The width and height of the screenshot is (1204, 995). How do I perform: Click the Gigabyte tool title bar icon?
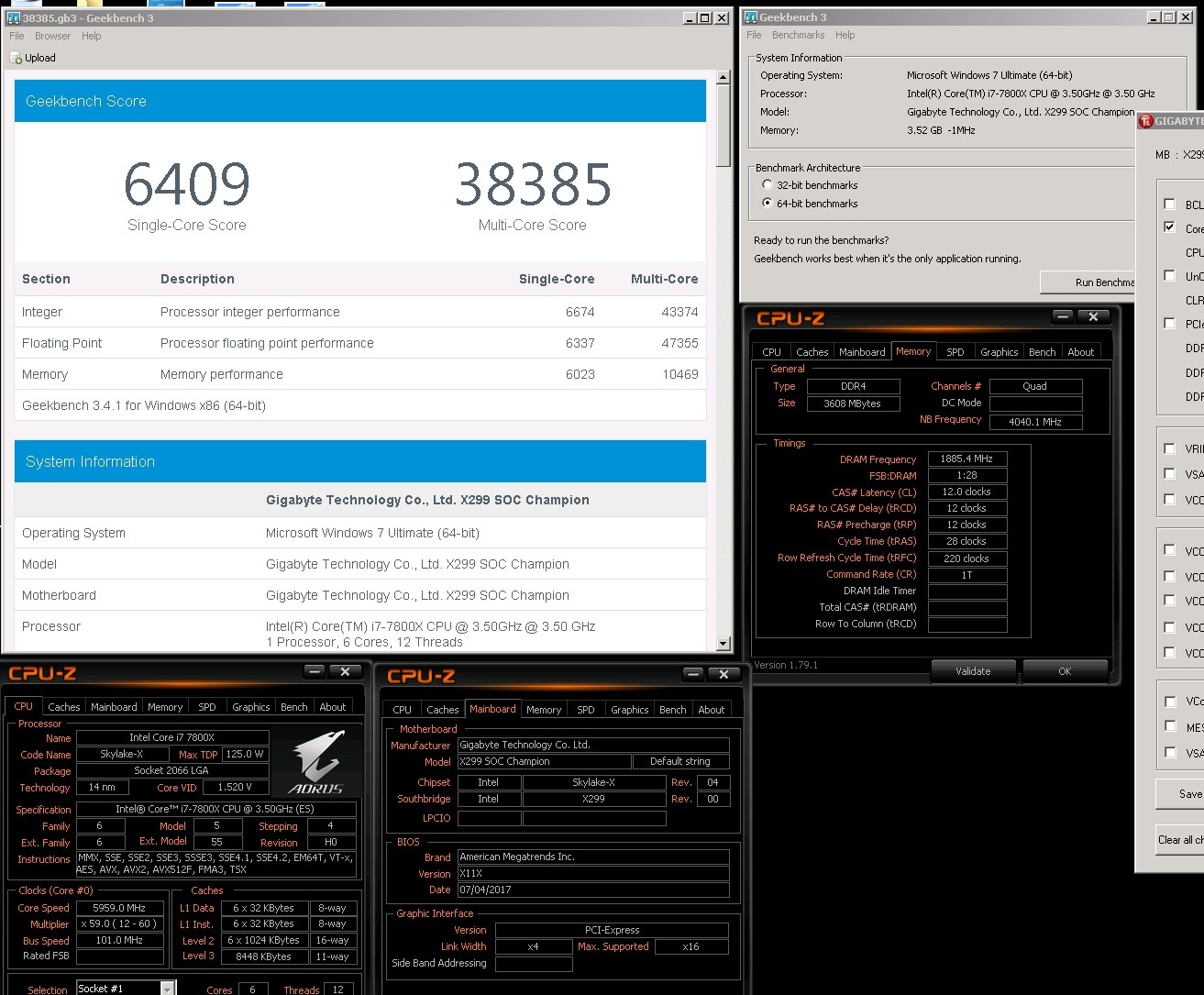(x=1145, y=121)
